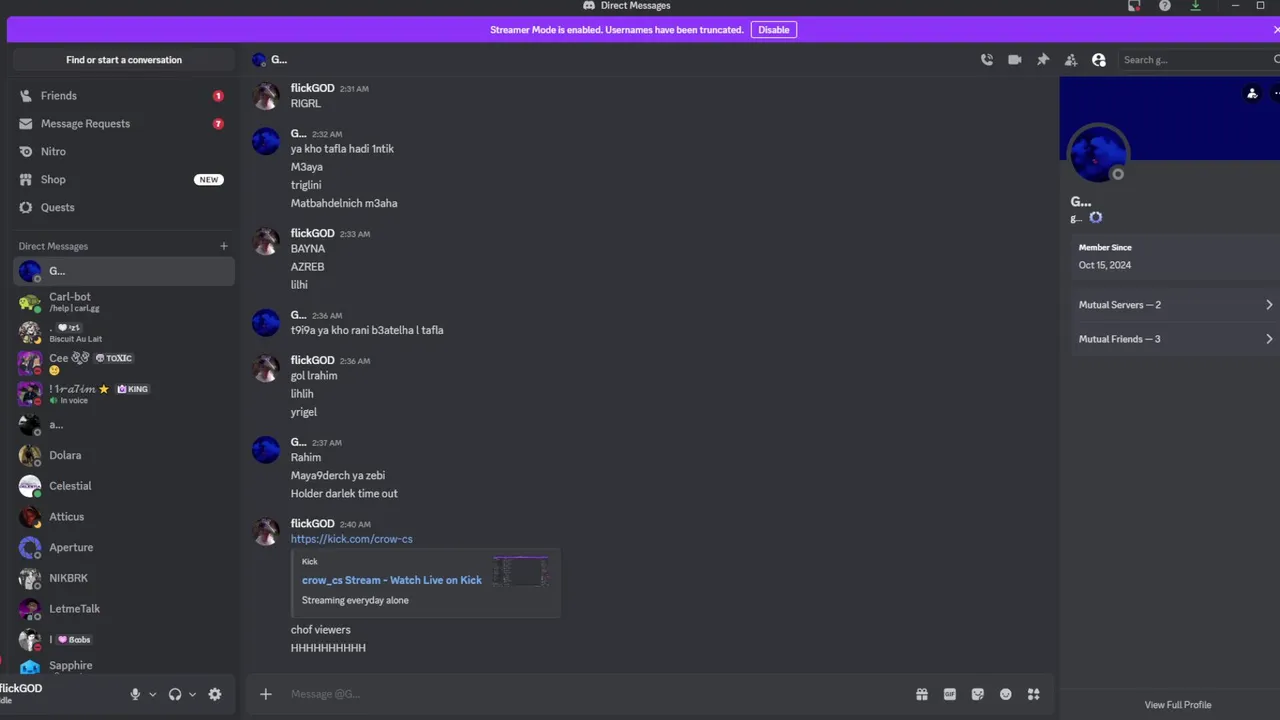Open the GIF picker
Image resolution: width=1280 pixels, height=720 pixels.
coord(950,694)
